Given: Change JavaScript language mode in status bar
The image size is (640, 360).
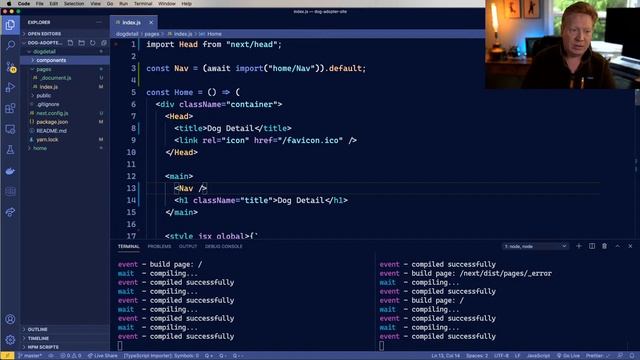Looking at the screenshot, I should click(x=538, y=356).
